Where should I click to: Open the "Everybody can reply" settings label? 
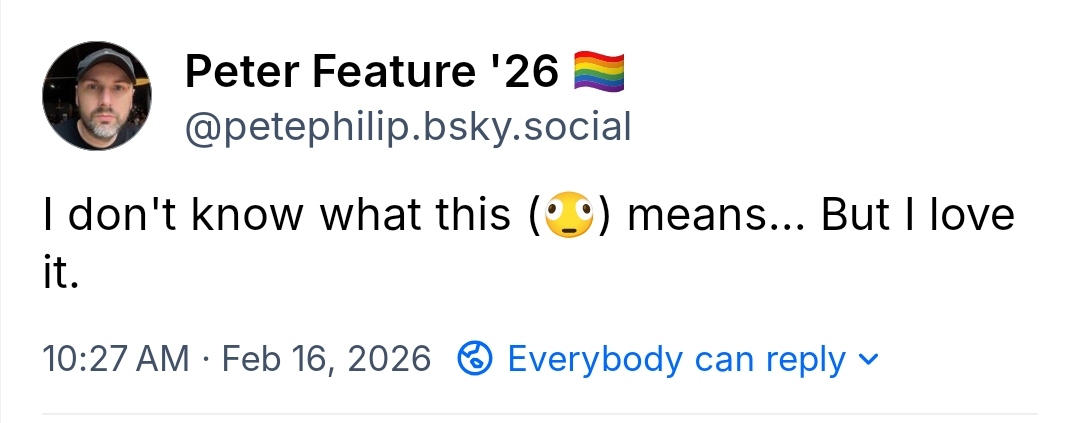click(x=676, y=358)
